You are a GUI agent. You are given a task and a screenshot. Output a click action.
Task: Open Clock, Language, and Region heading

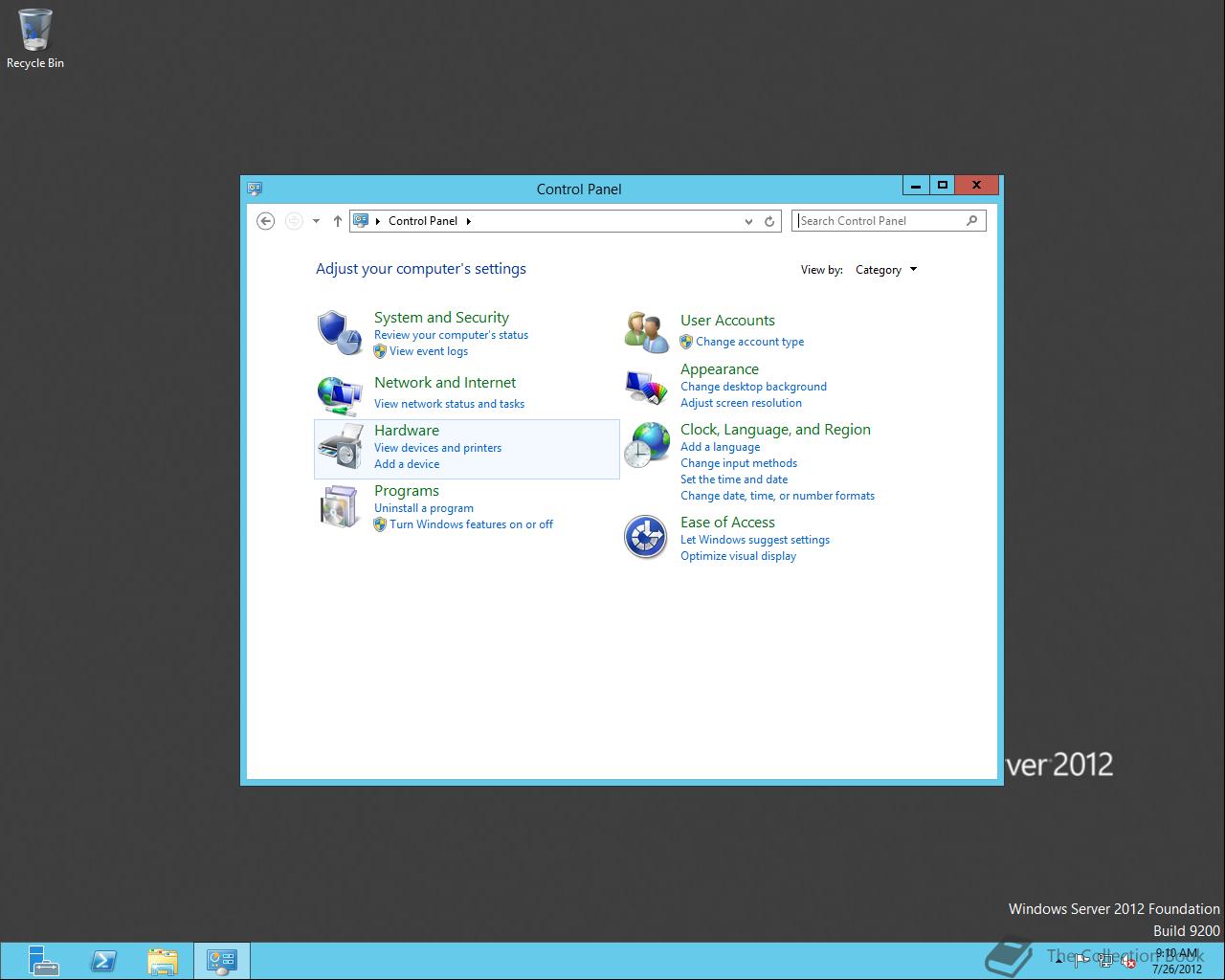775,430
